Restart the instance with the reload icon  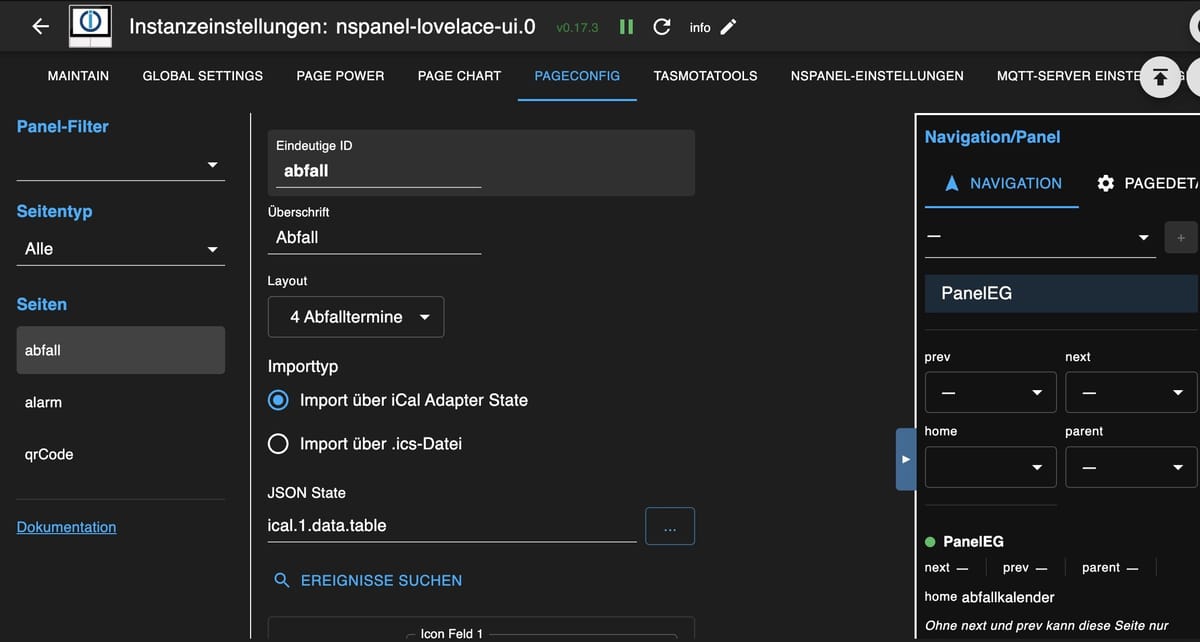point(661,27)
